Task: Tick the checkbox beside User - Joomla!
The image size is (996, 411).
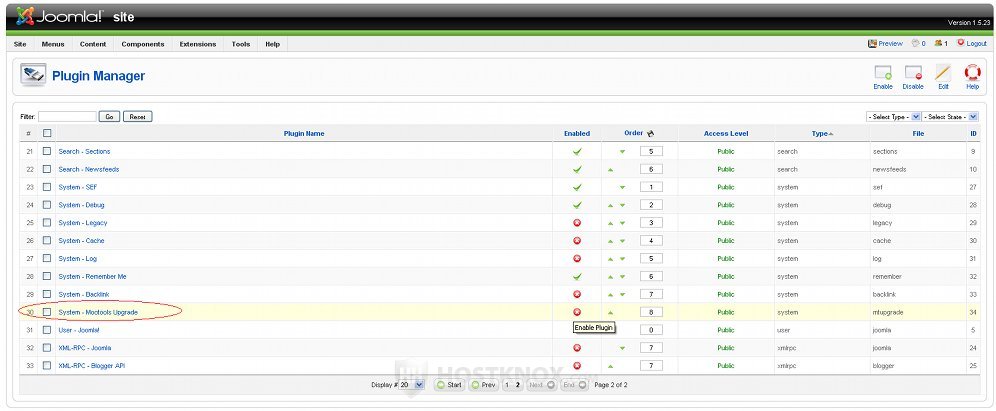Action: coord(46,330)
